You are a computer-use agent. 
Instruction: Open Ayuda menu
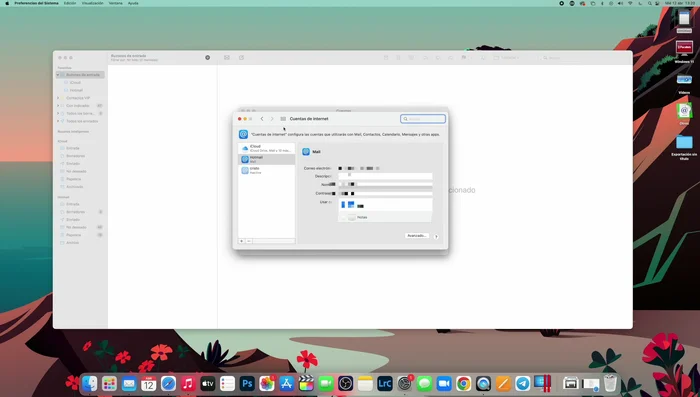point(133,3)
